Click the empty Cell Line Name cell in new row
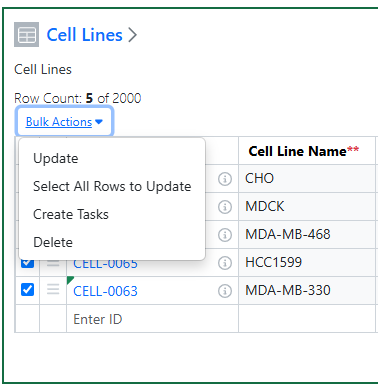 point(307,319)
